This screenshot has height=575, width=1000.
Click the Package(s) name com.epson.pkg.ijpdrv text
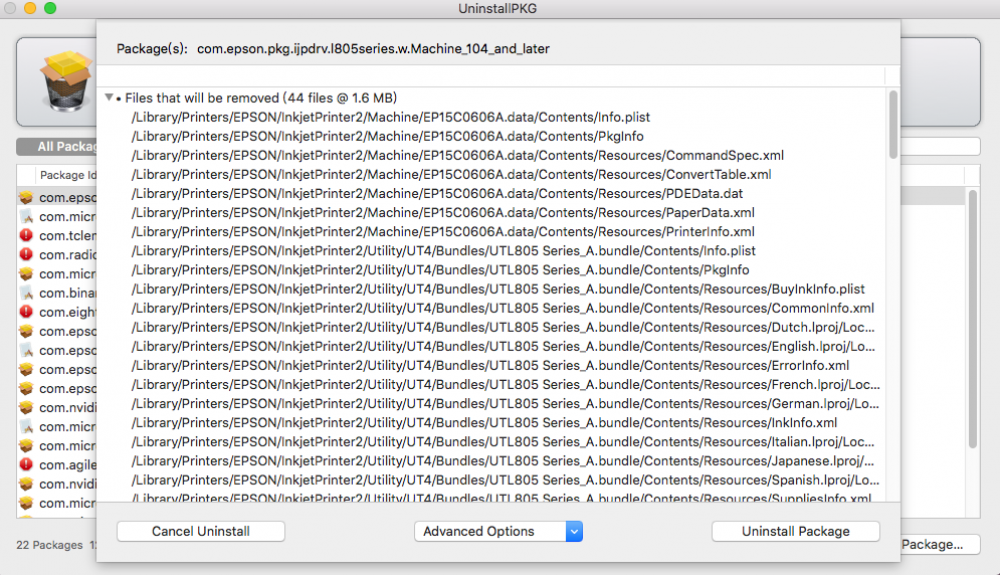click(x=373, y=48)
